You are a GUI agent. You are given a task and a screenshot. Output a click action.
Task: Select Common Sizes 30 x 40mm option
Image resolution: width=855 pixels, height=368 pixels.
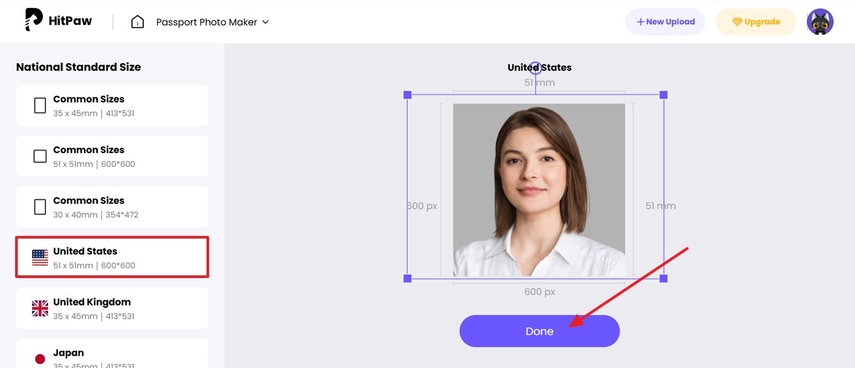pyautogui.click(x=112, y=207)
